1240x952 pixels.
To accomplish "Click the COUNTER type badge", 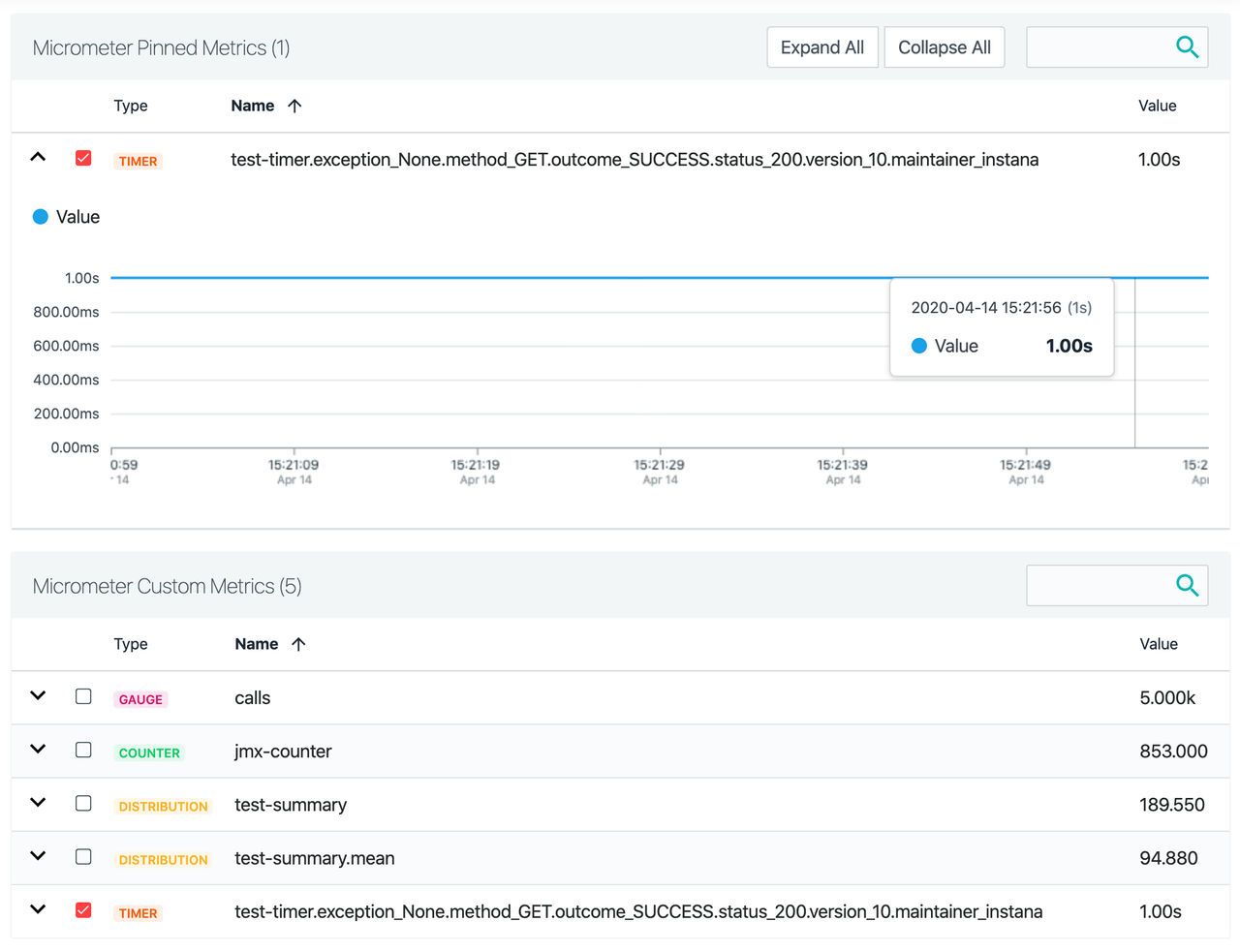I will [x=149, y=752].
